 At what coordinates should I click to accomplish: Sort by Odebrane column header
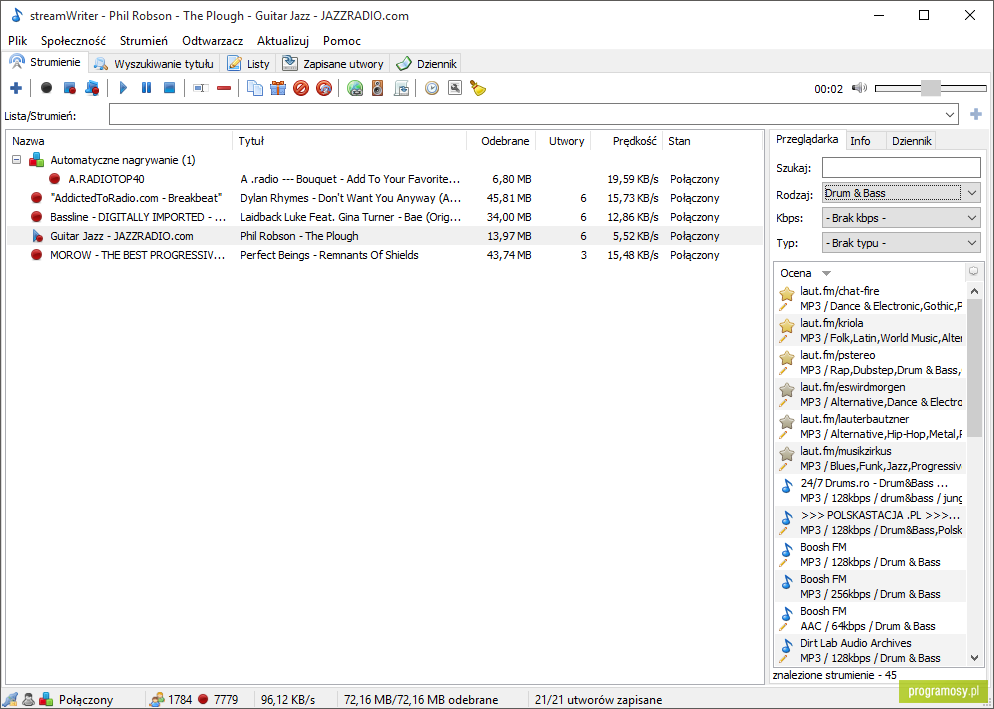(x=501, y=141)
